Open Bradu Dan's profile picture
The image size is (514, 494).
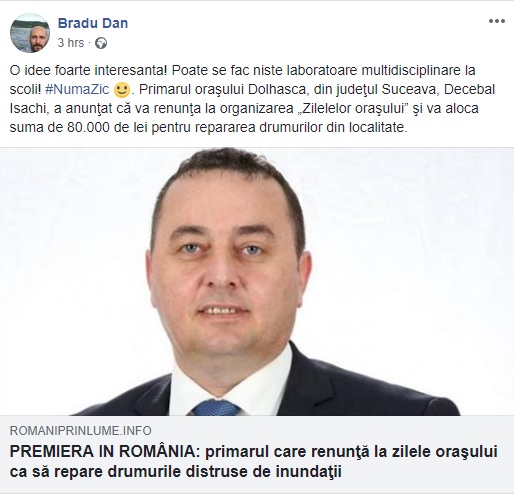tap(30, 33)
